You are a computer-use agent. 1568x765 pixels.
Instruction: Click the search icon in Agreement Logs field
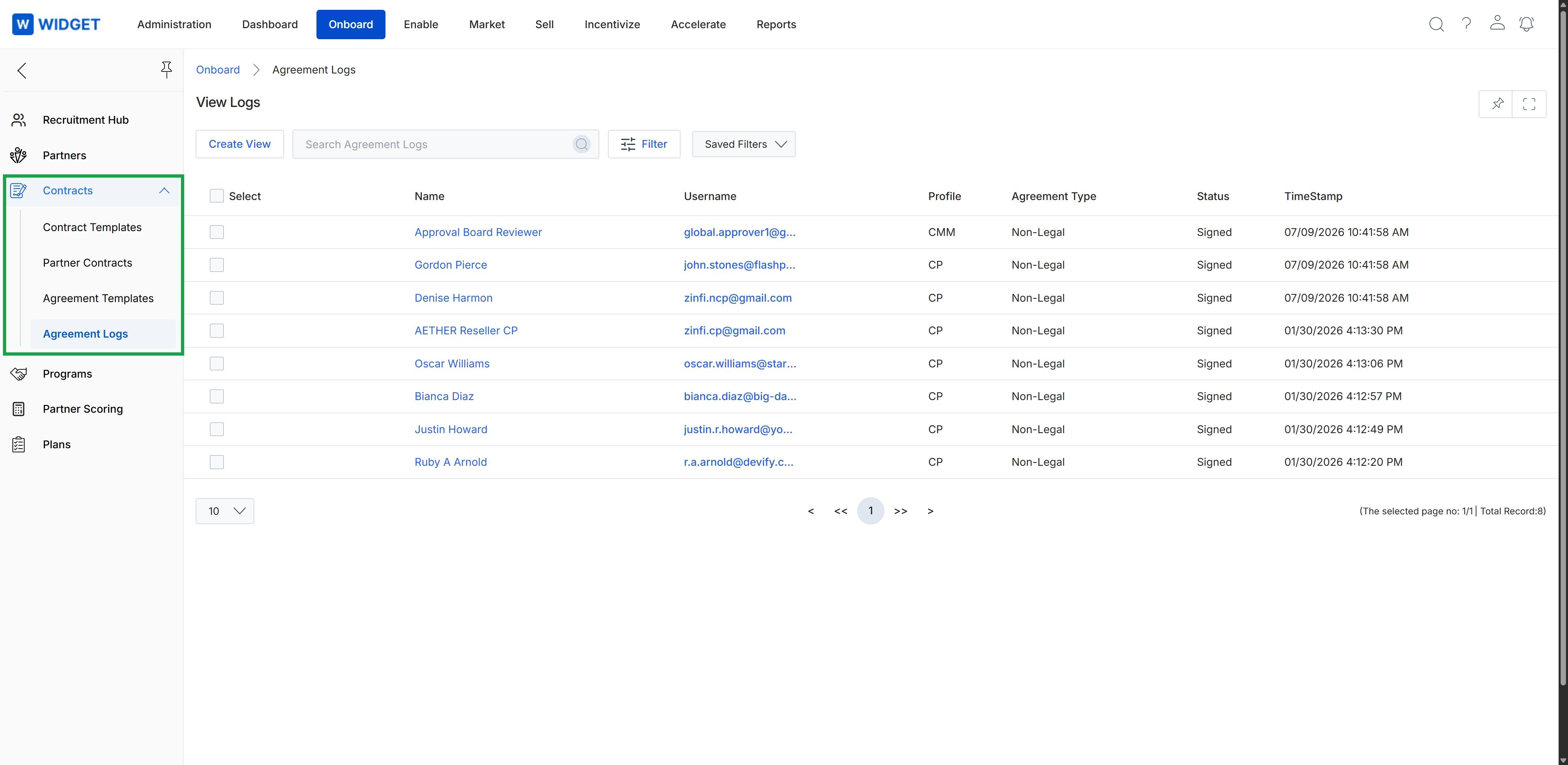pyautogui.click(x=581, y=144)
